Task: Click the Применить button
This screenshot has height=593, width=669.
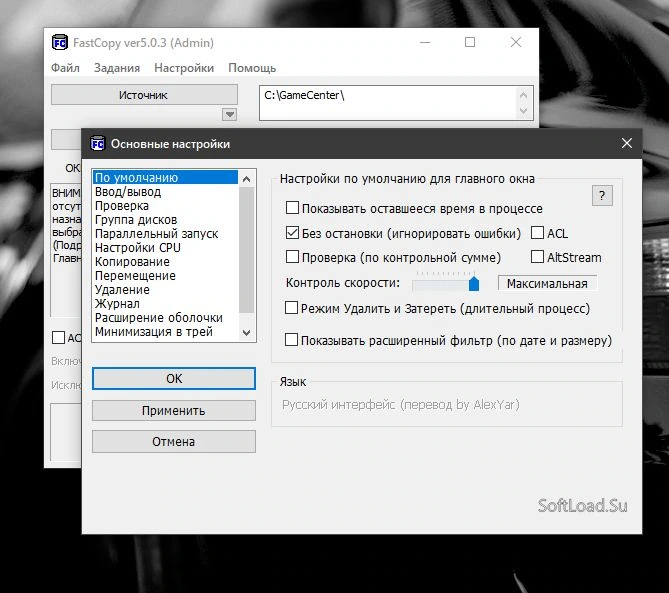Action: pyautogui.click(x=174, y=410)
